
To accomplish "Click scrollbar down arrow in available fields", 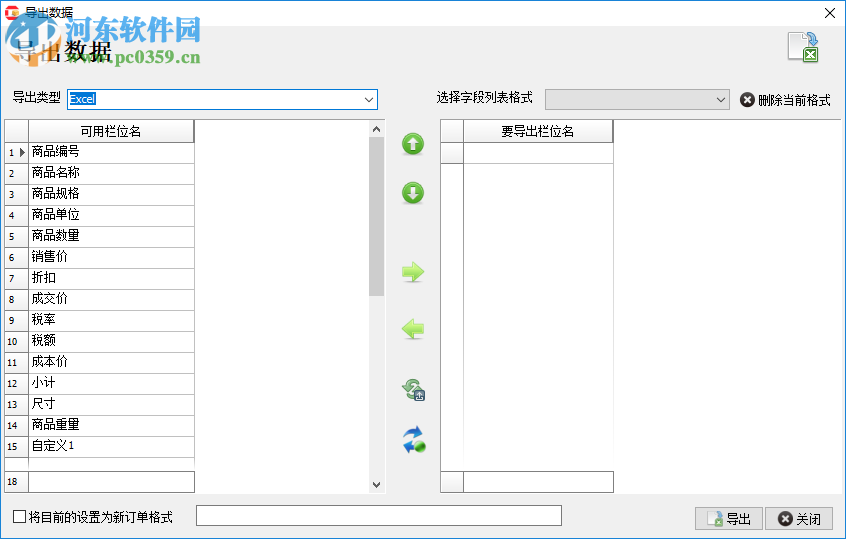I will click(377, 485).
